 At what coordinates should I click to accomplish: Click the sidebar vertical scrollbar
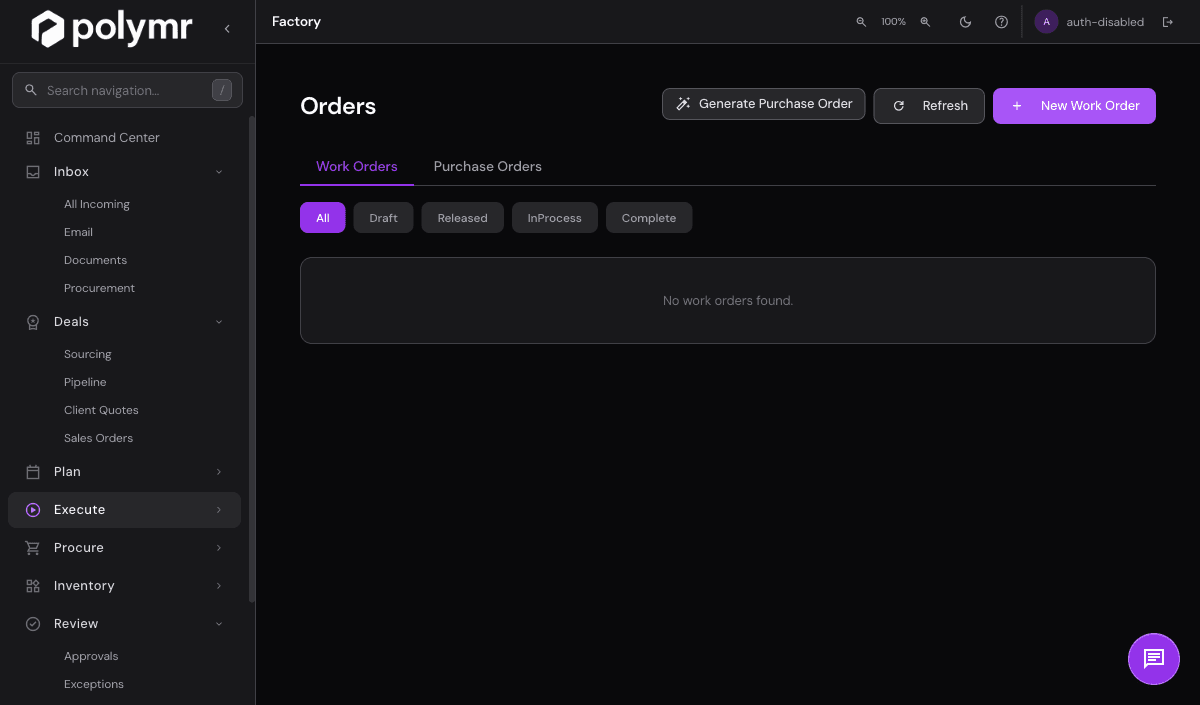(x=252, y=360)
